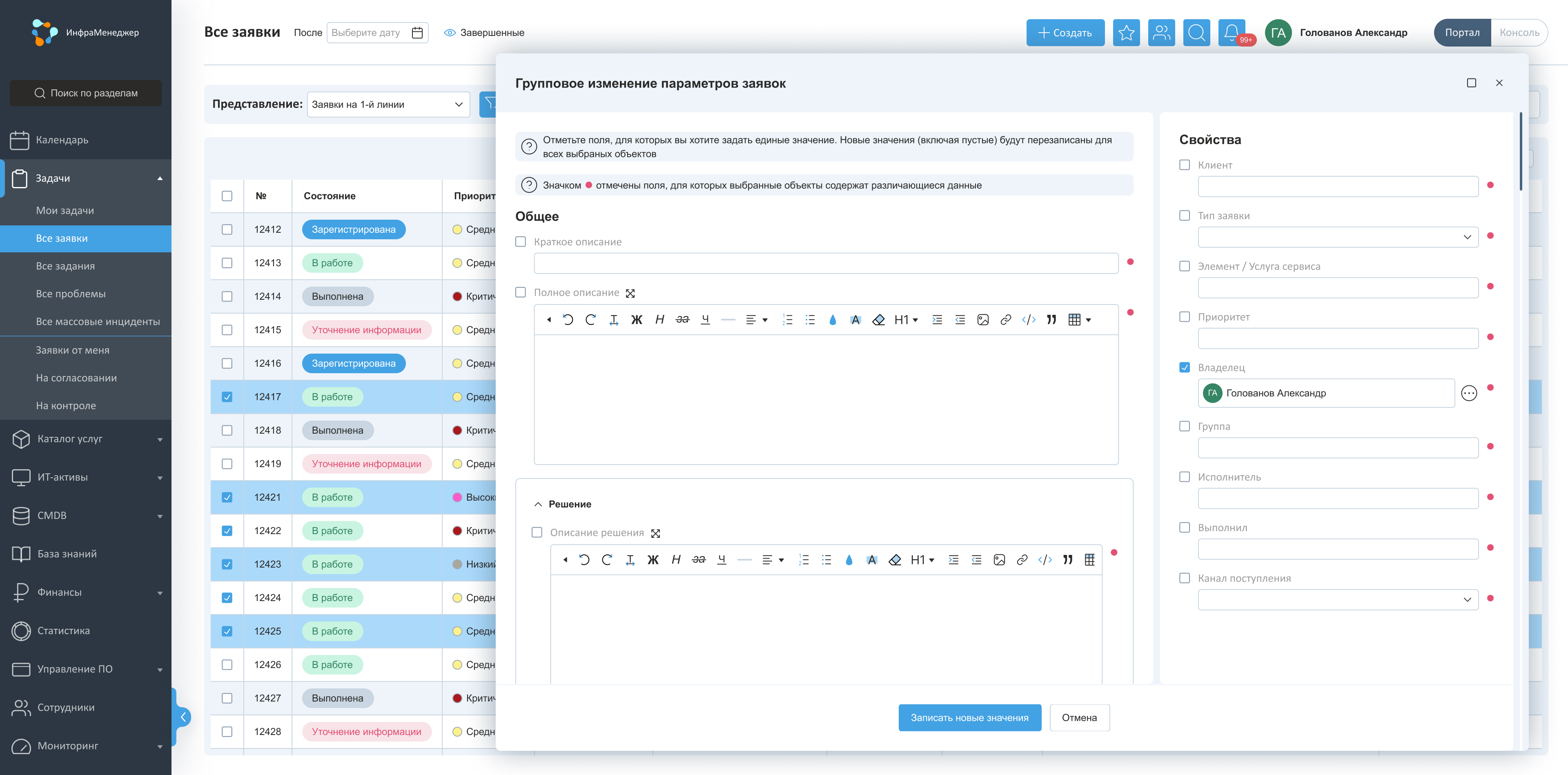Open Все задания in sidebar
This screenshot has width=1568, height=775.
[65, 266]
